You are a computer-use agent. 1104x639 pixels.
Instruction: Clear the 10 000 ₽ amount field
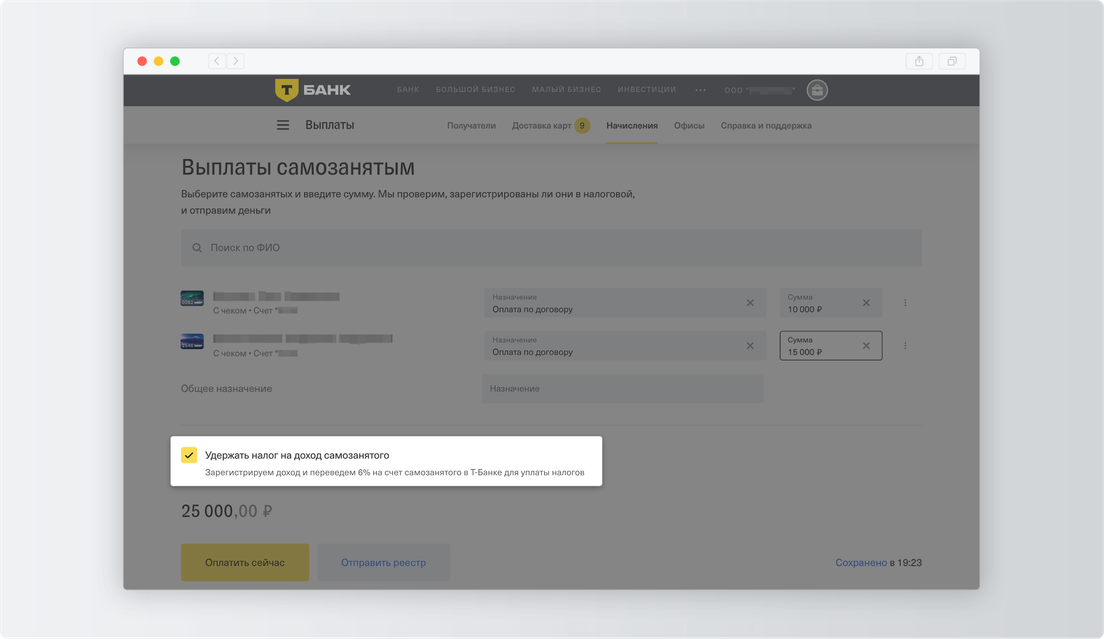[x=866, y=303]
